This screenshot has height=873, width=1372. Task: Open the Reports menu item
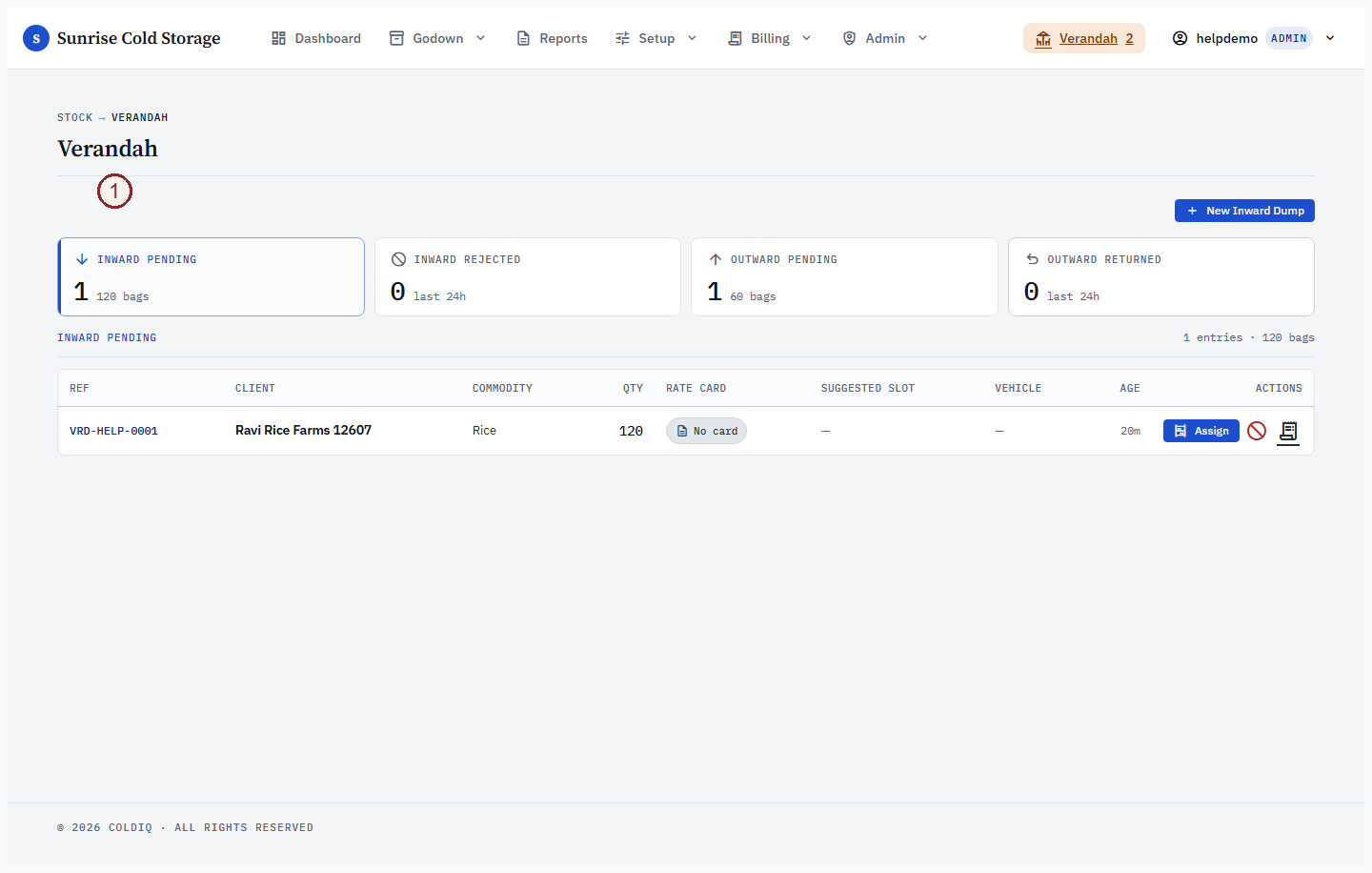(x=552, y=38)
